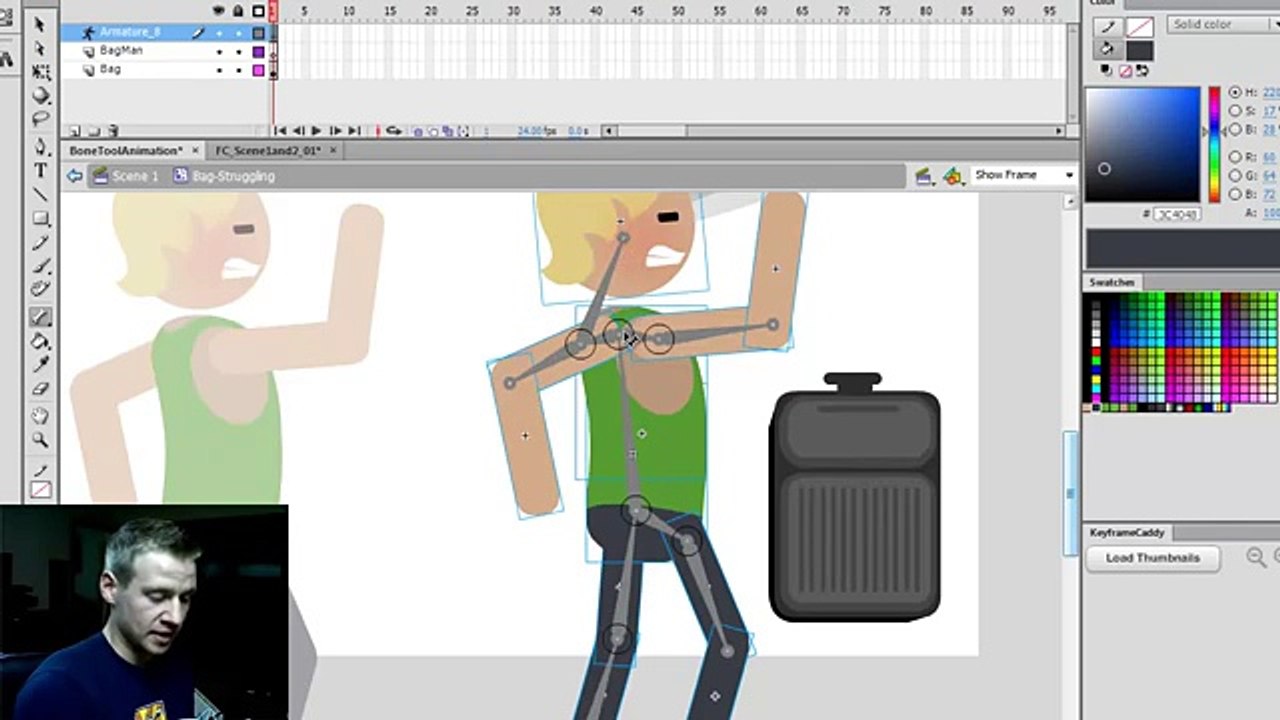The height and width of the screenshot is (720, 1280).
Task: Toggle lock dot for BagMan layer
Action: tap(239, 51)
